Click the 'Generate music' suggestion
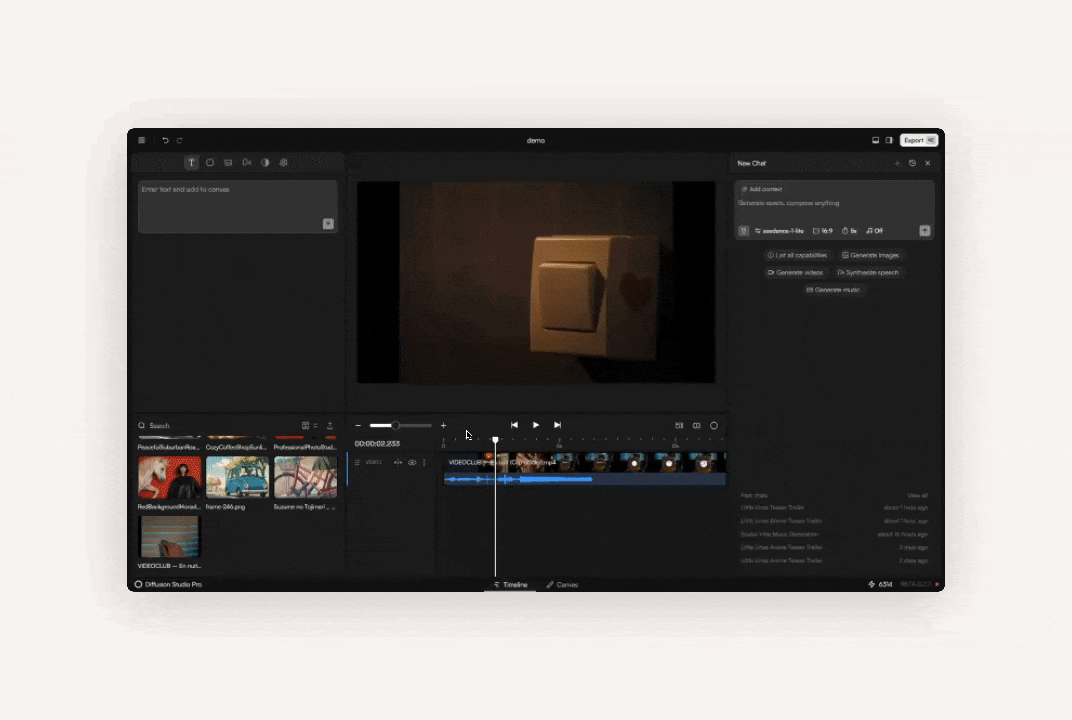Viewport: 1072px width, 720px height. click(833, 290)
